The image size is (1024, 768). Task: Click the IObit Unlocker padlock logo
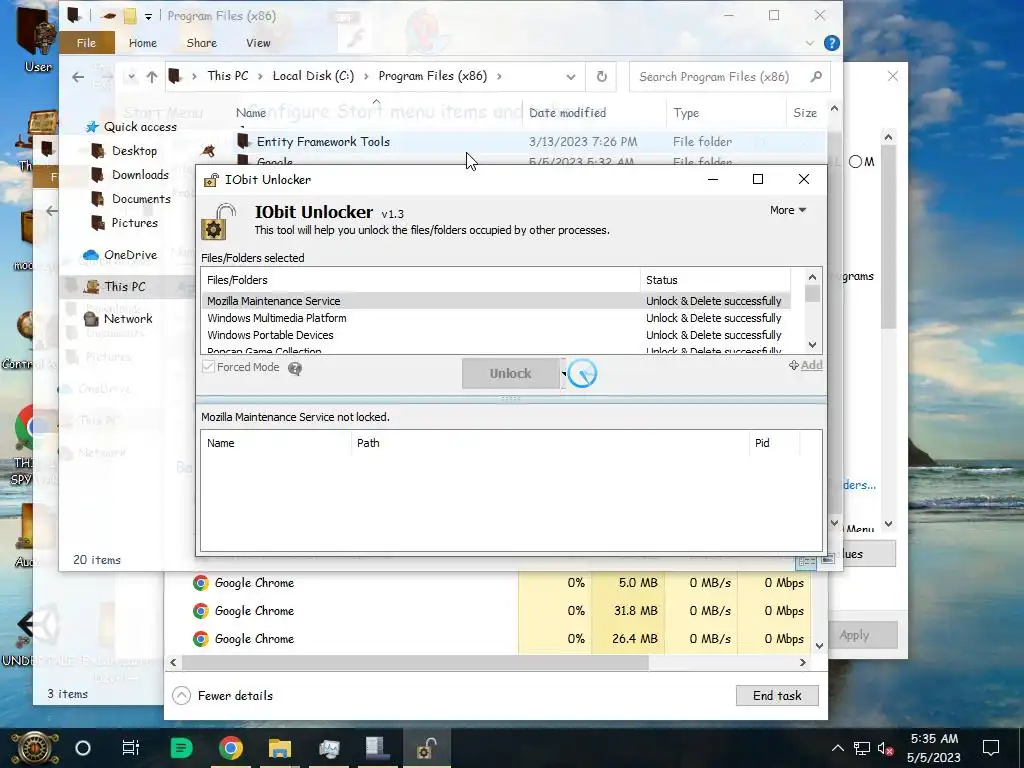click(x=219, y=222)
